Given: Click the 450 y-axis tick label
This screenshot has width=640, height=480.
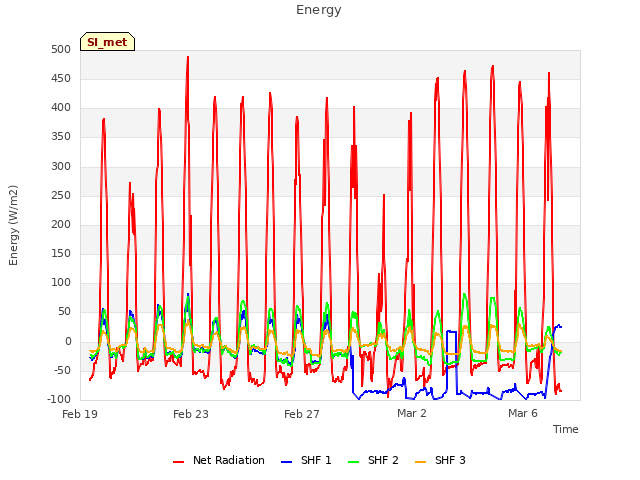Looking at the screenshot, I should click(61, 78).
